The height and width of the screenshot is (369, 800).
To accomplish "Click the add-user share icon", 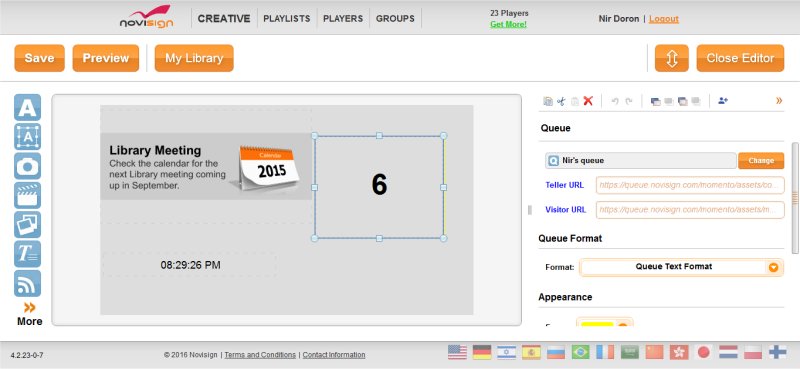I will [x=722, y=101].
